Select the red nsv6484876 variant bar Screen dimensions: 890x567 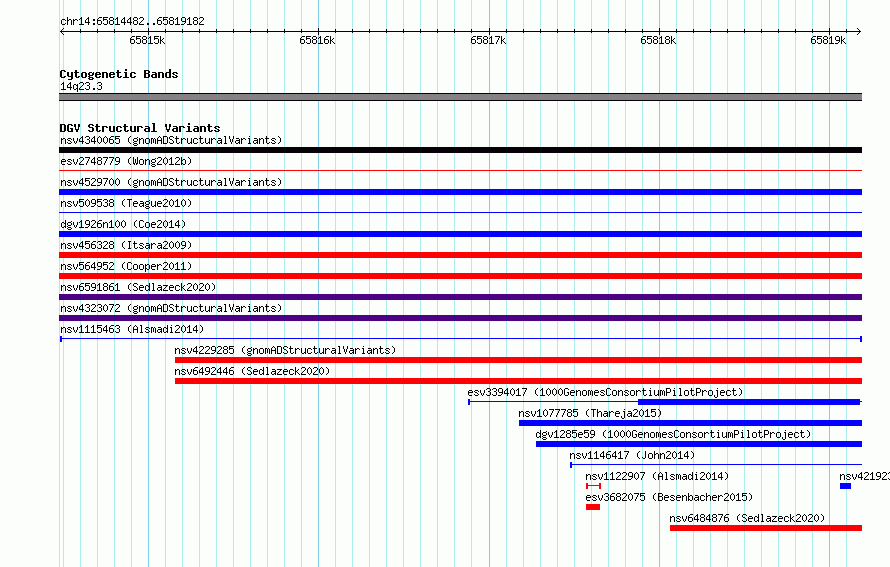pos(766,528)
